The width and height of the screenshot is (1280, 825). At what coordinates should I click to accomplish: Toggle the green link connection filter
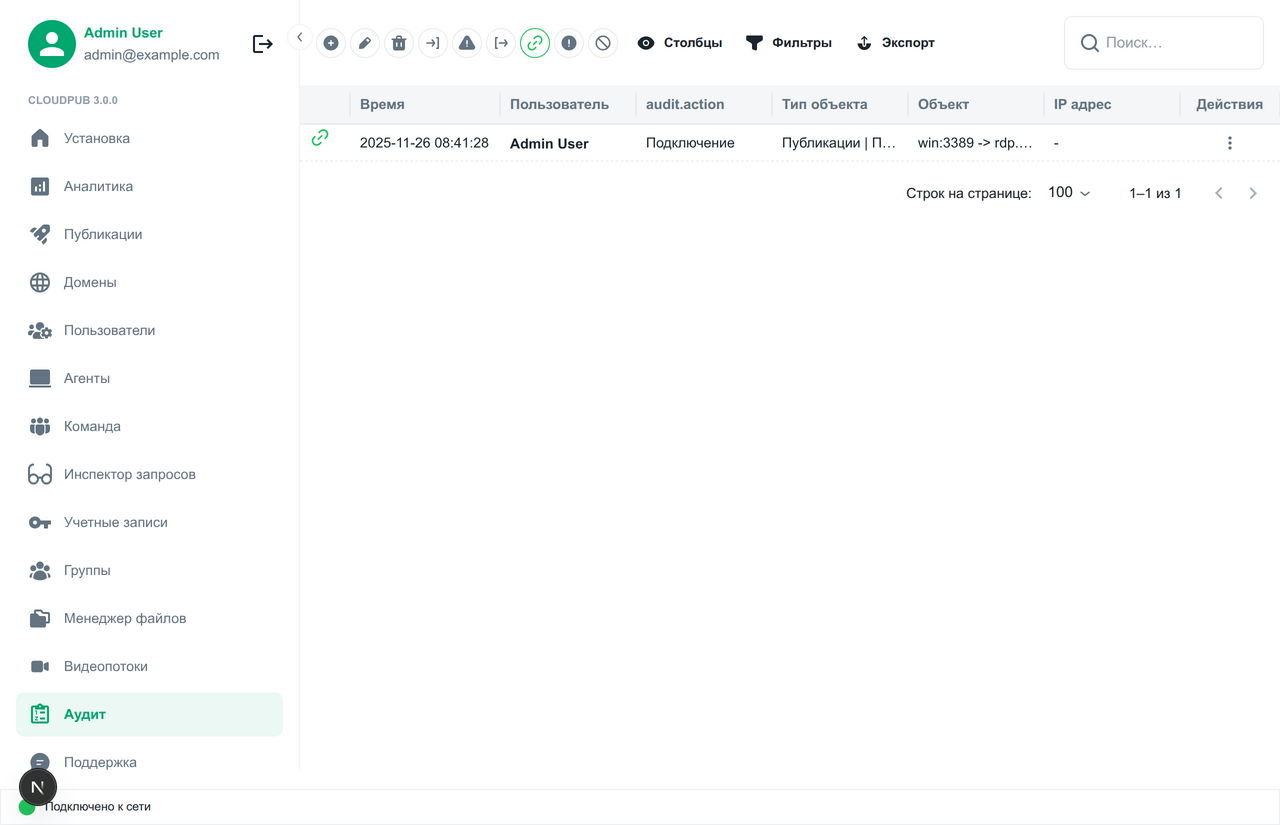point(535,43)
